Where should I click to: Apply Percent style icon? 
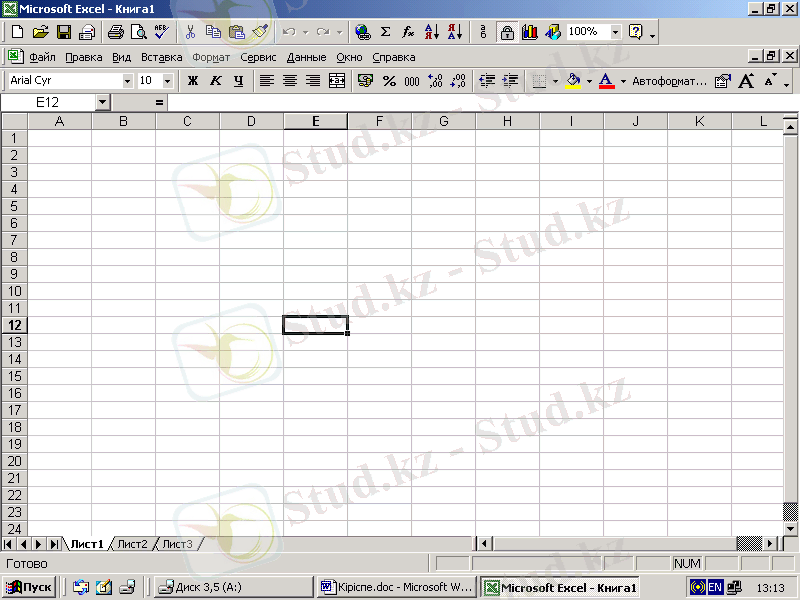click(389, 81)
